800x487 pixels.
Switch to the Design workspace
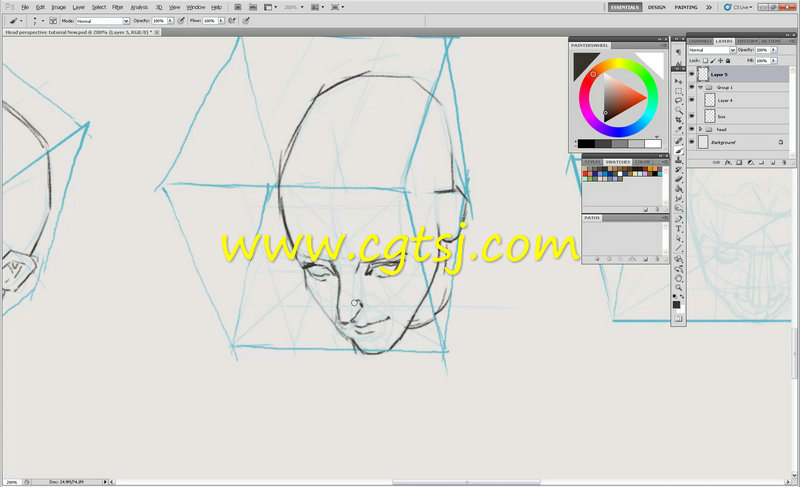657,7
